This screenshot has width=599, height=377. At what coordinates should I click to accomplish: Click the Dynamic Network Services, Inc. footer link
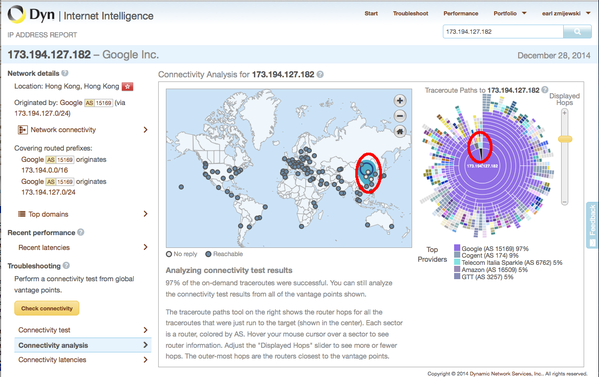tap(506, 374)
